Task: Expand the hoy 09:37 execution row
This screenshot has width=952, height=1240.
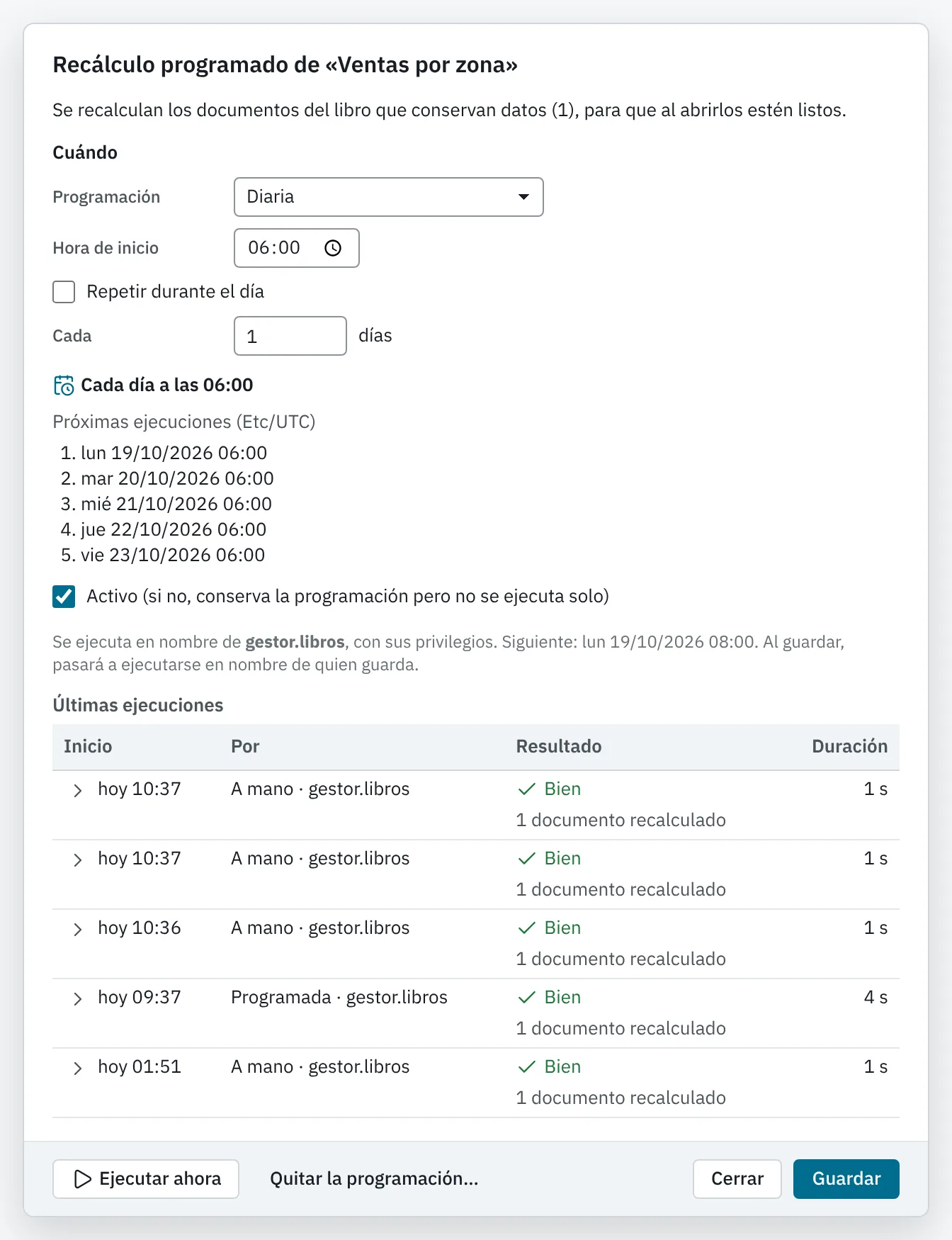Action: (x=78, y=998)
